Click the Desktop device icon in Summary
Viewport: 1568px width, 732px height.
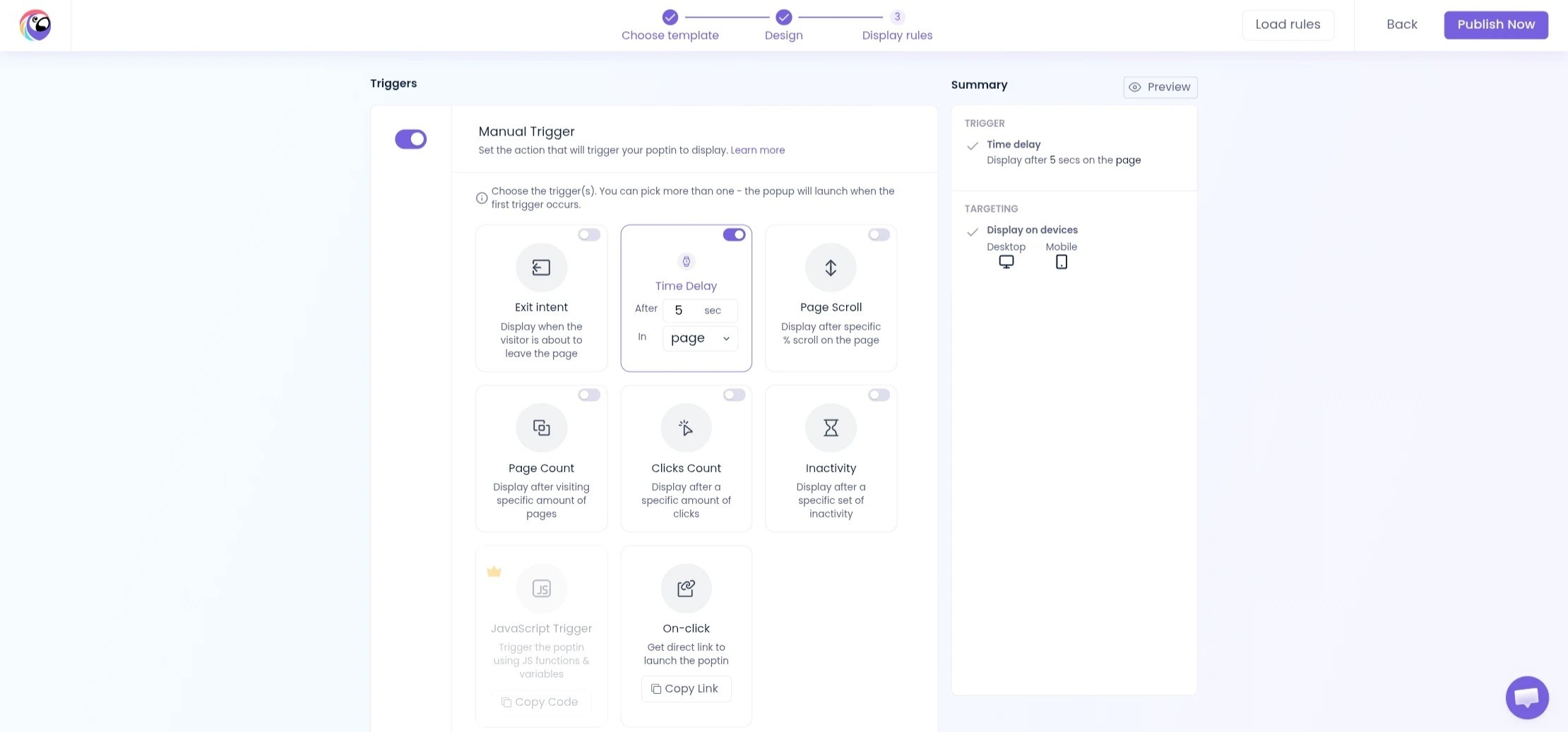point(1006,262)
